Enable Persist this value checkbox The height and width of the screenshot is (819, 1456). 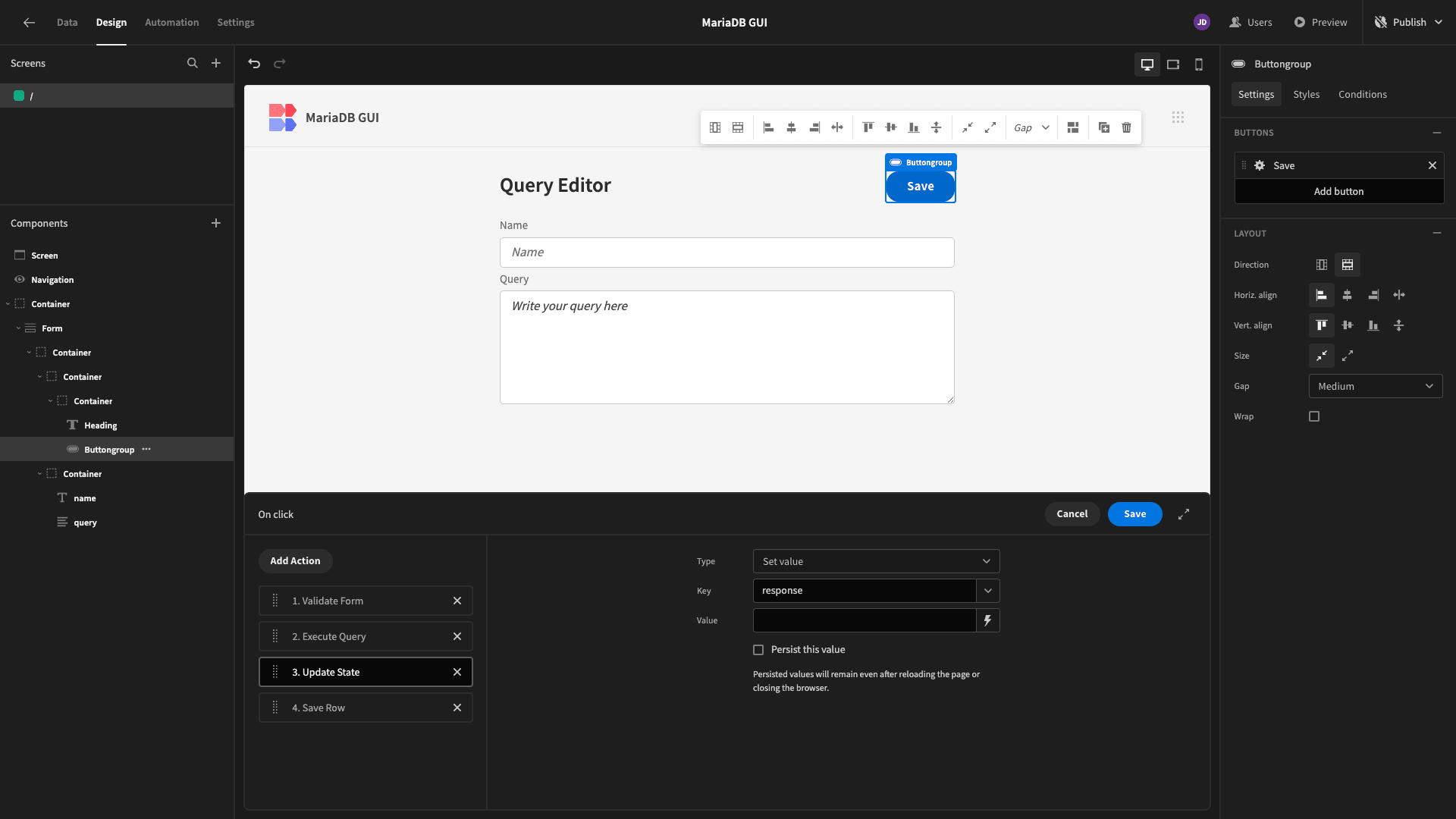pos(758,650)
